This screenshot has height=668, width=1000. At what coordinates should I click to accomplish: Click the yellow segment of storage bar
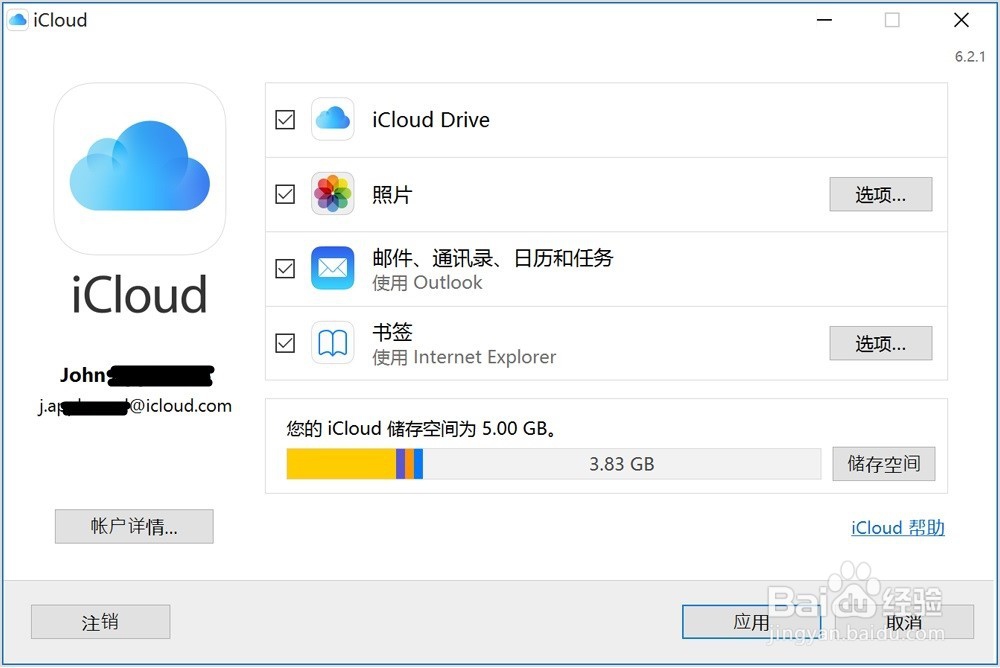(341, 464)
